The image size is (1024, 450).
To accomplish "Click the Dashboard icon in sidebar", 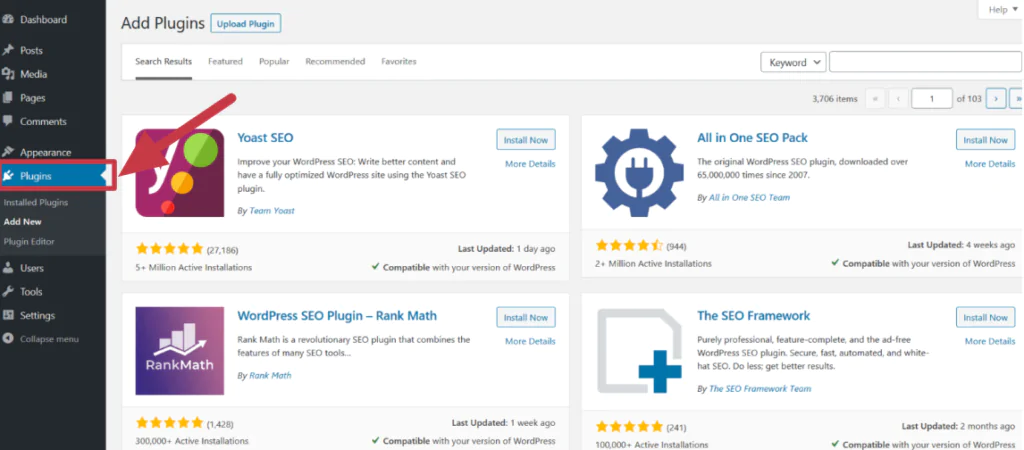I will coord(8,20).
